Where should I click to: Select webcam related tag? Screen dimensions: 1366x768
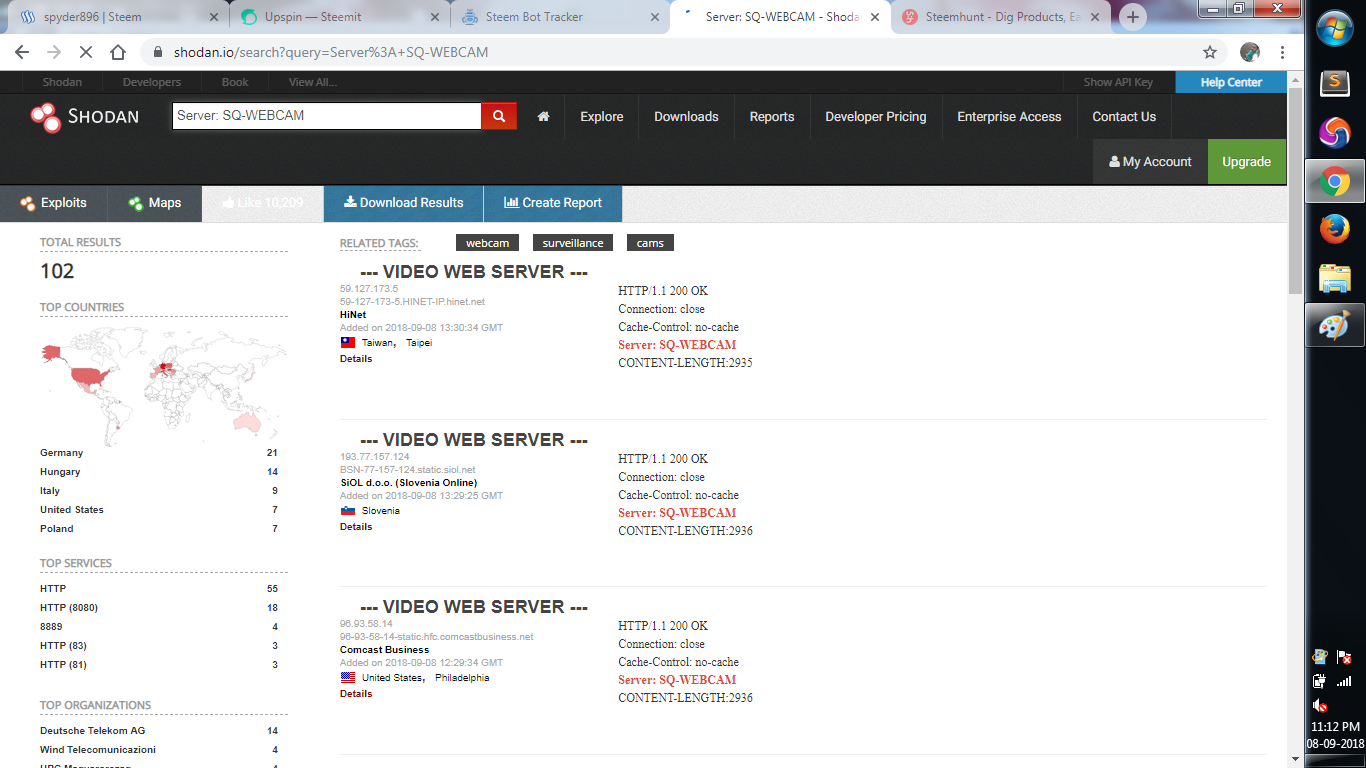tap(487, 243)
